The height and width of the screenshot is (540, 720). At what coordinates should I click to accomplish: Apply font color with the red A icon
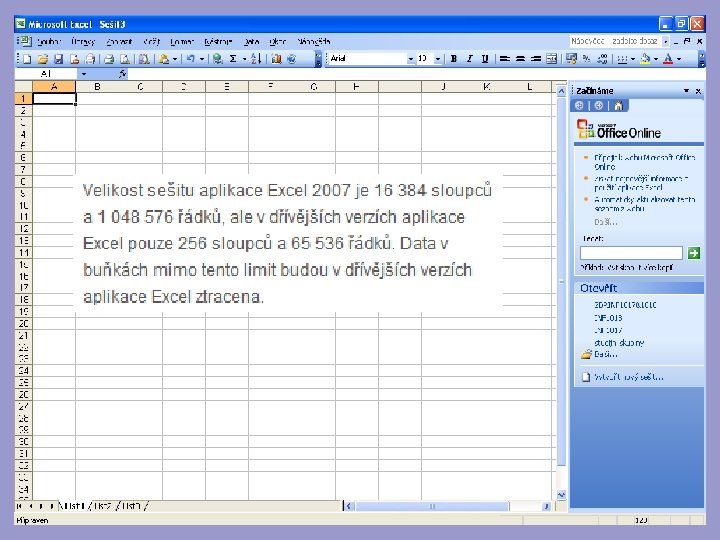tap(669, 59)
